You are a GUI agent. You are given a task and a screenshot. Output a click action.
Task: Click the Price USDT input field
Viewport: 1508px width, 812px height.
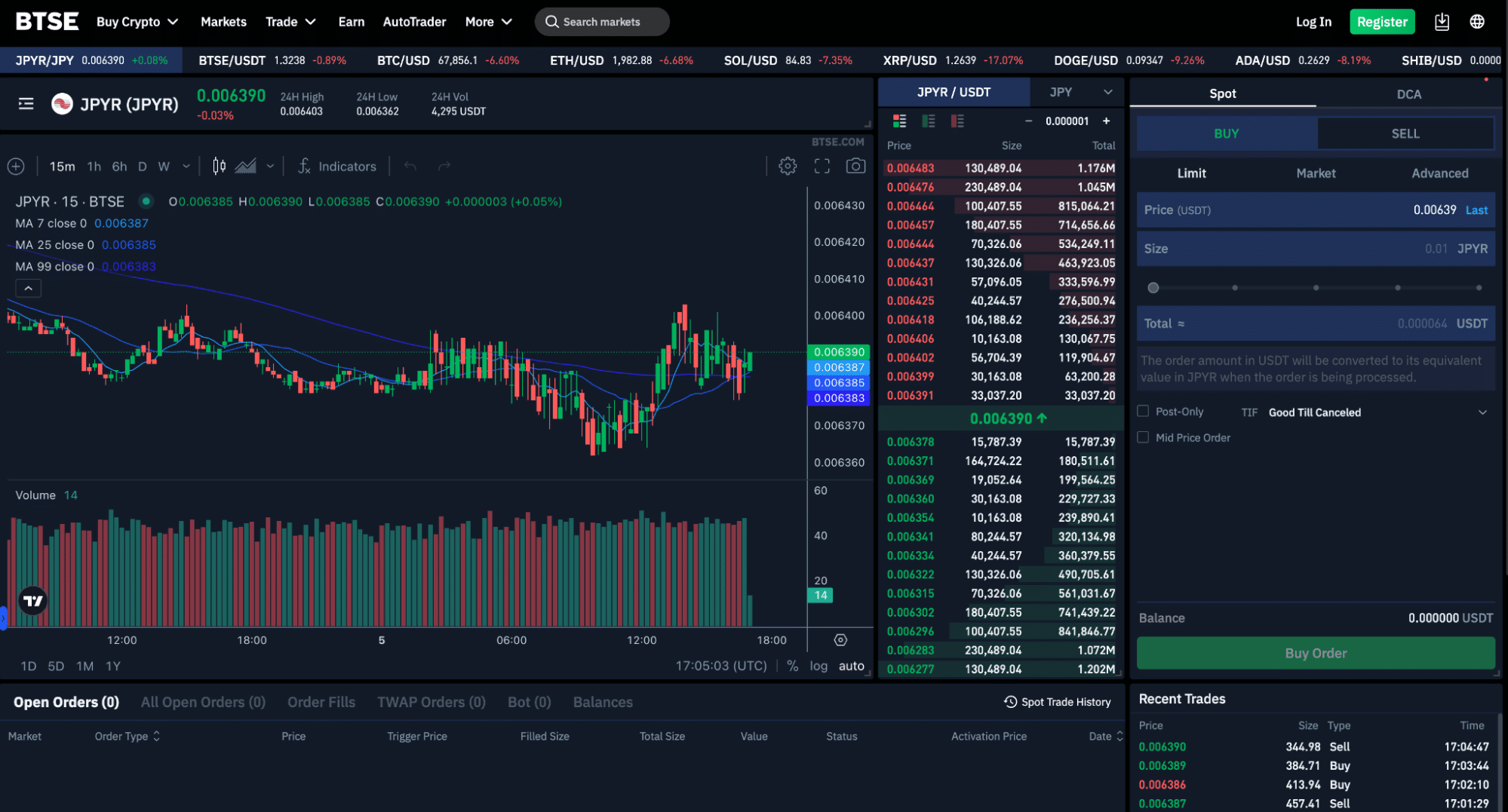pos(1315,210)
